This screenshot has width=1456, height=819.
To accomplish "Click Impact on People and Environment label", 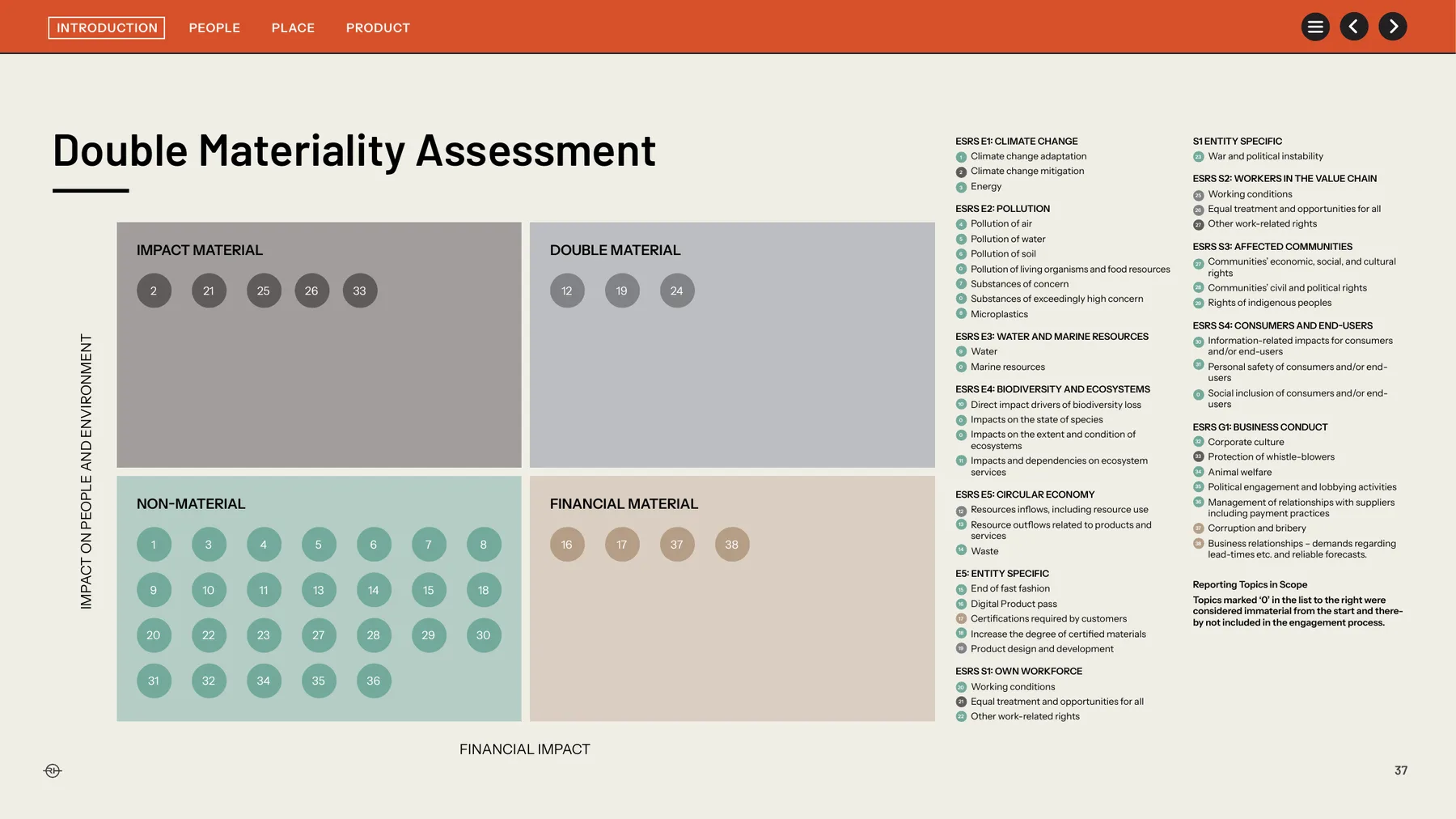I will coord(86,472).
